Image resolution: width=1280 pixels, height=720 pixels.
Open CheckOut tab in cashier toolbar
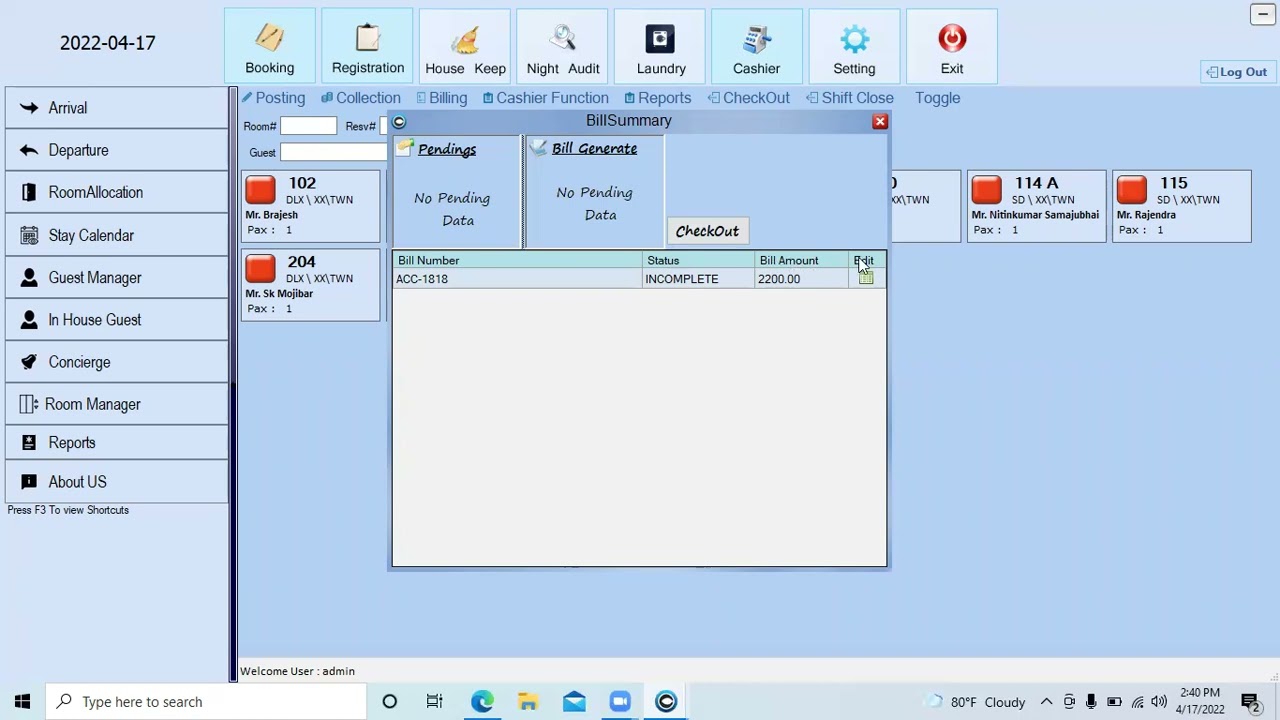click(x=748, y=98)
